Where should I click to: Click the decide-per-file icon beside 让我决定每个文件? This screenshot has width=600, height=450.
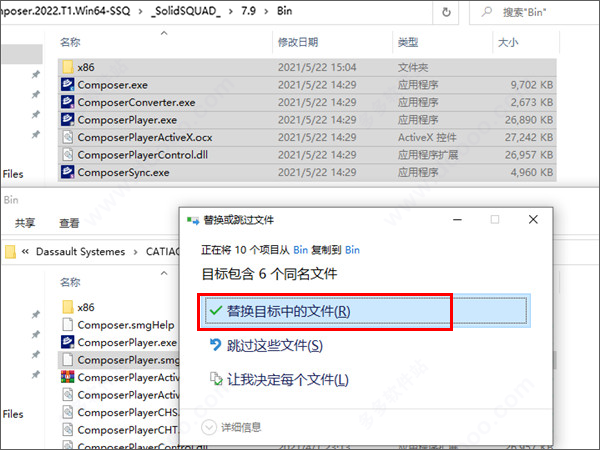216,379
